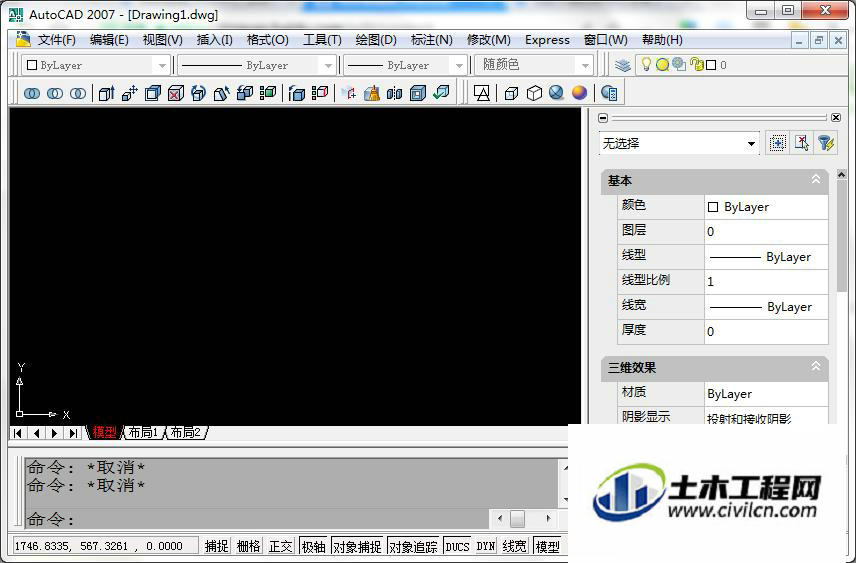The width and height of the screenshot is (856, 563).
Task: Open the 修改(M) menu
Action: [489, 40]
